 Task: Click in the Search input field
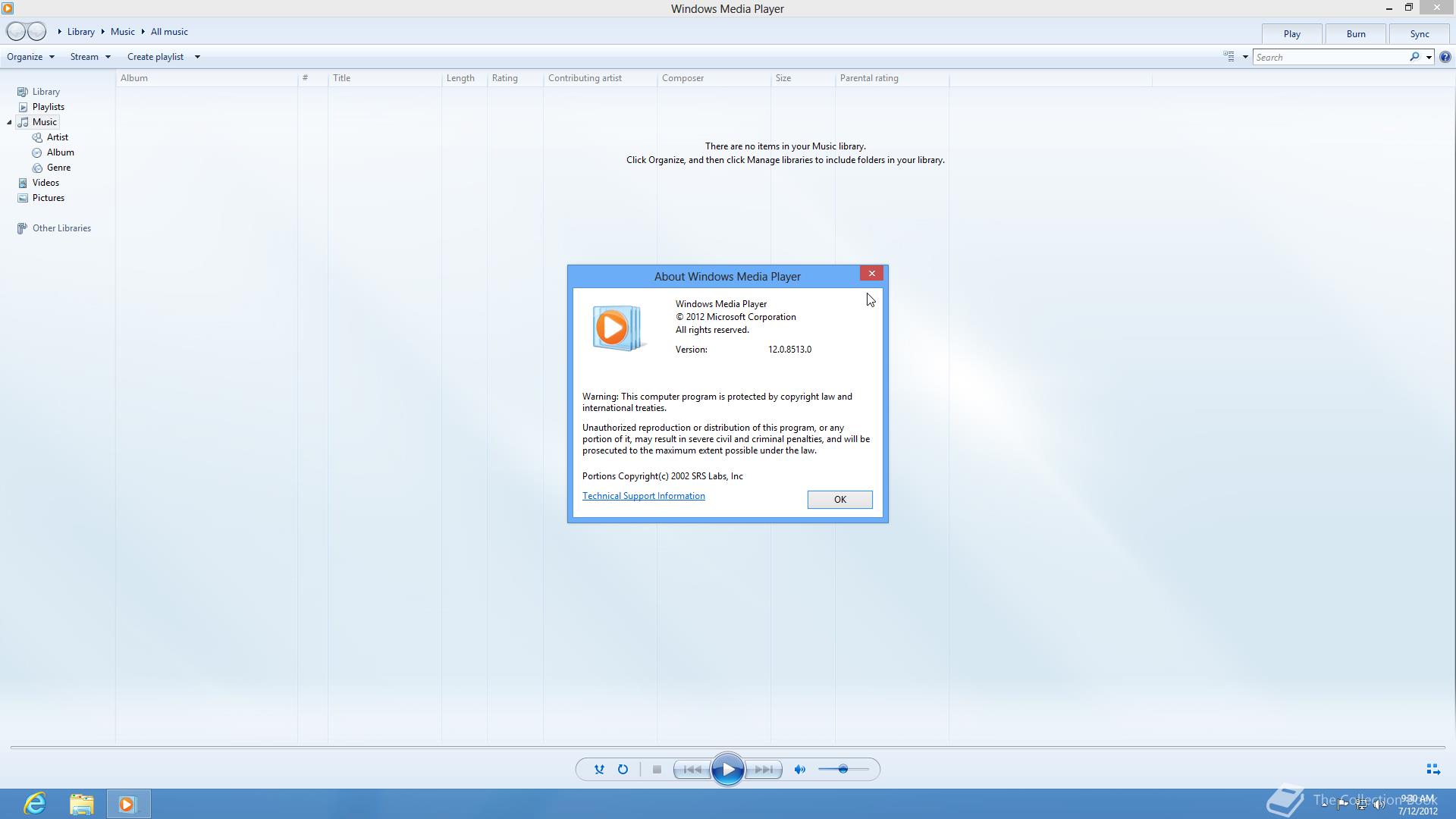(x=1331, y=57)
